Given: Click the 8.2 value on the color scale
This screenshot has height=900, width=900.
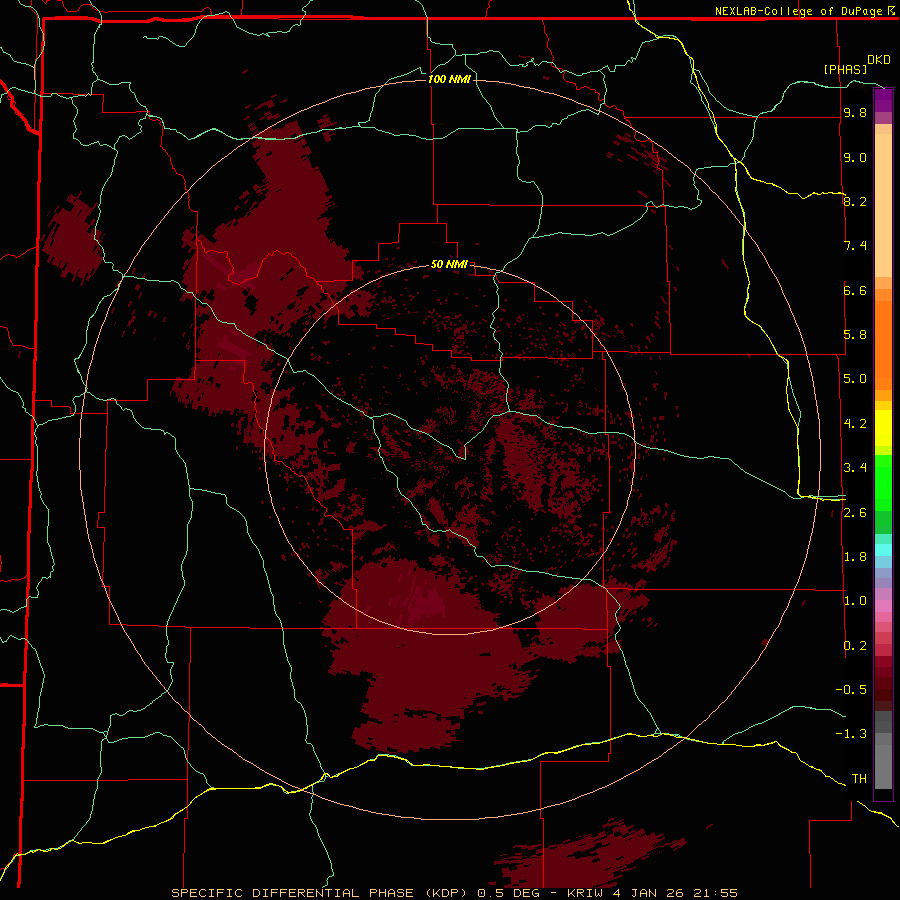Looking at the screenshot, I should pyautogui.click(x=855, y=201).
